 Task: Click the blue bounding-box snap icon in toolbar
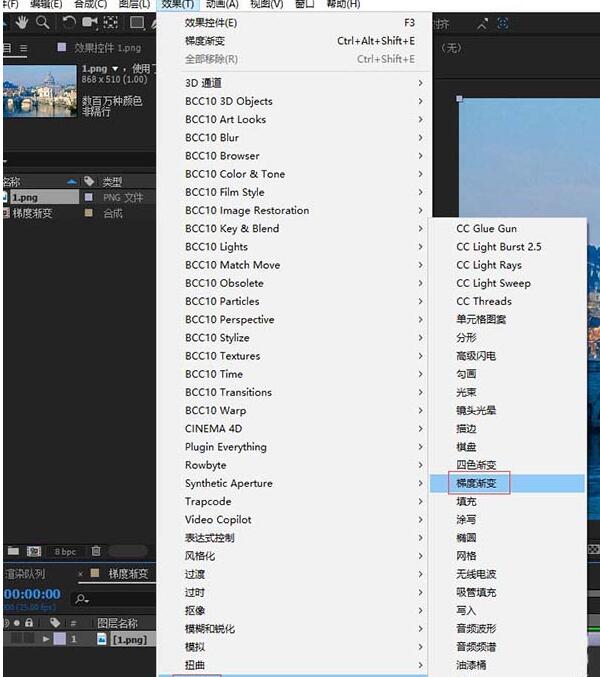[x=503, y=23]
